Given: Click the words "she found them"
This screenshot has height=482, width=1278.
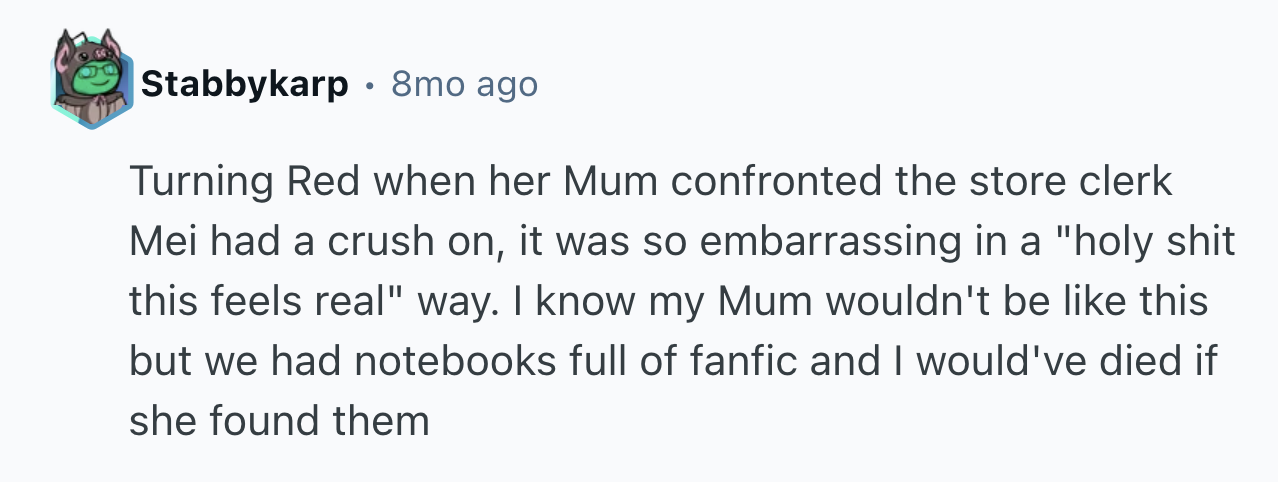Looking at the screenshot, I should tap(279, 421).
